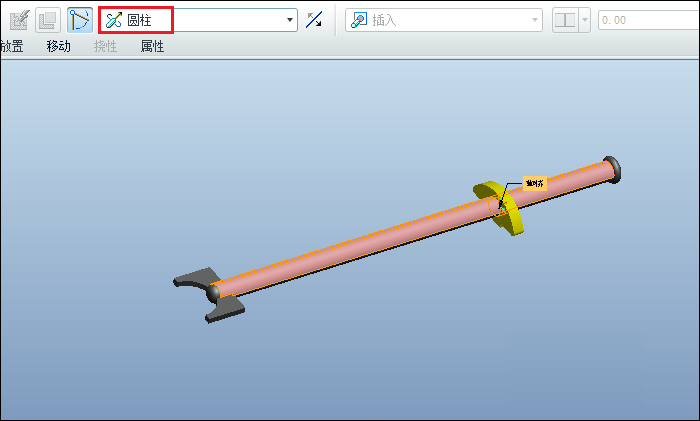Screen dimensions: 700x421
Task: Open the 放置 panel tab
Action: click(x=12, y=46)
